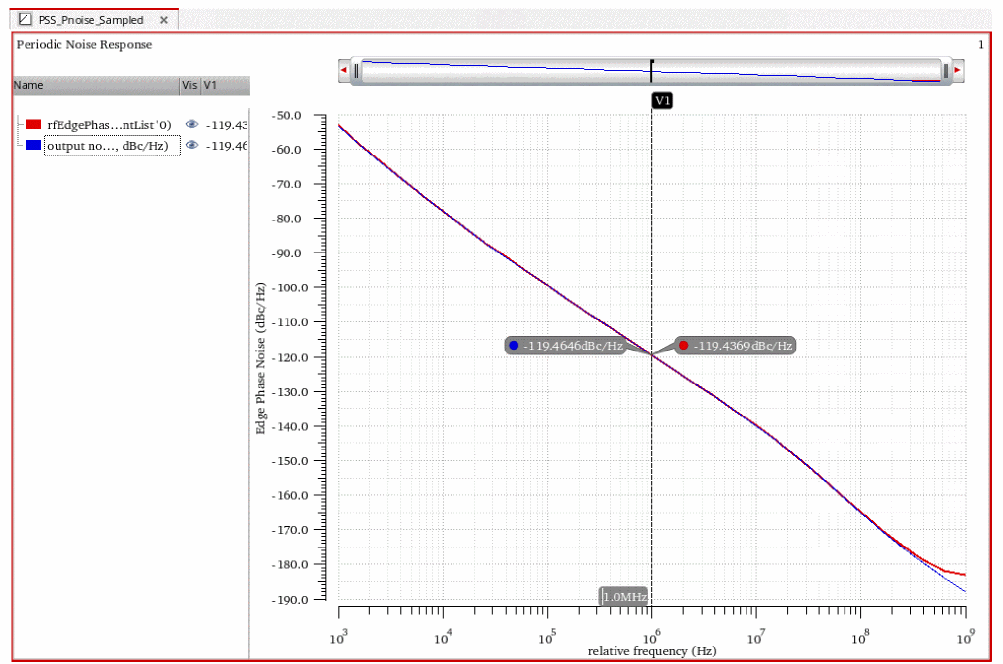Close the PSS_Pnoise_Sampled tab
The image size is (1003, 664).
(x=164, y=20)
